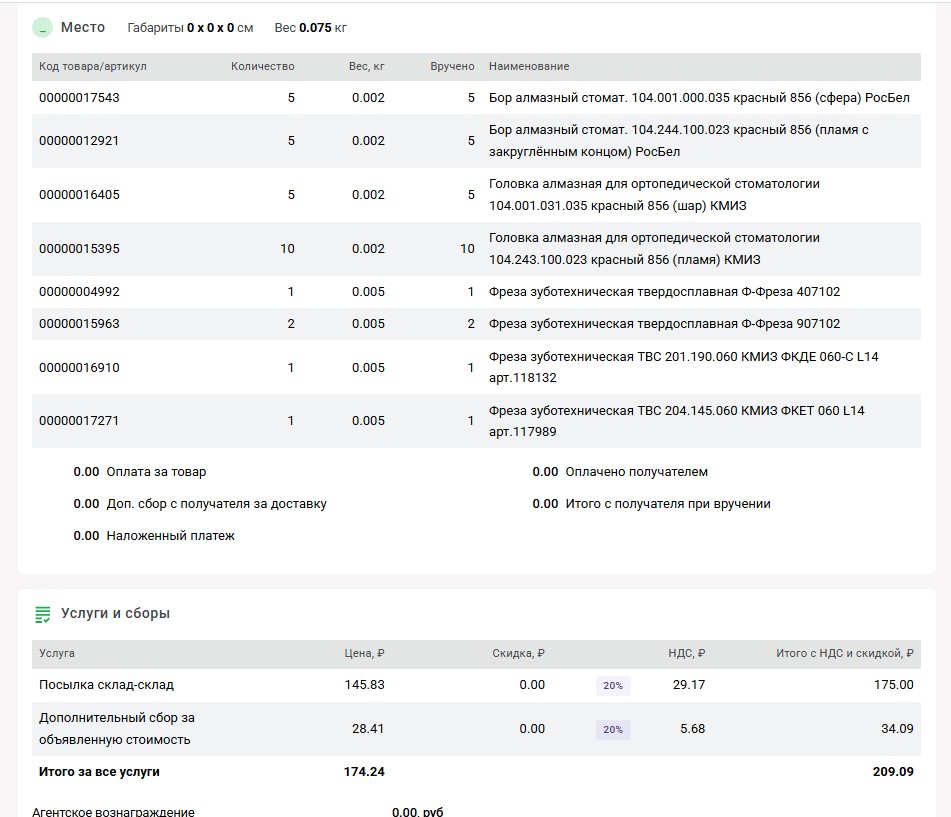Select the Фреза Ф-Фреза 907102 item name

tap(664, 324)
